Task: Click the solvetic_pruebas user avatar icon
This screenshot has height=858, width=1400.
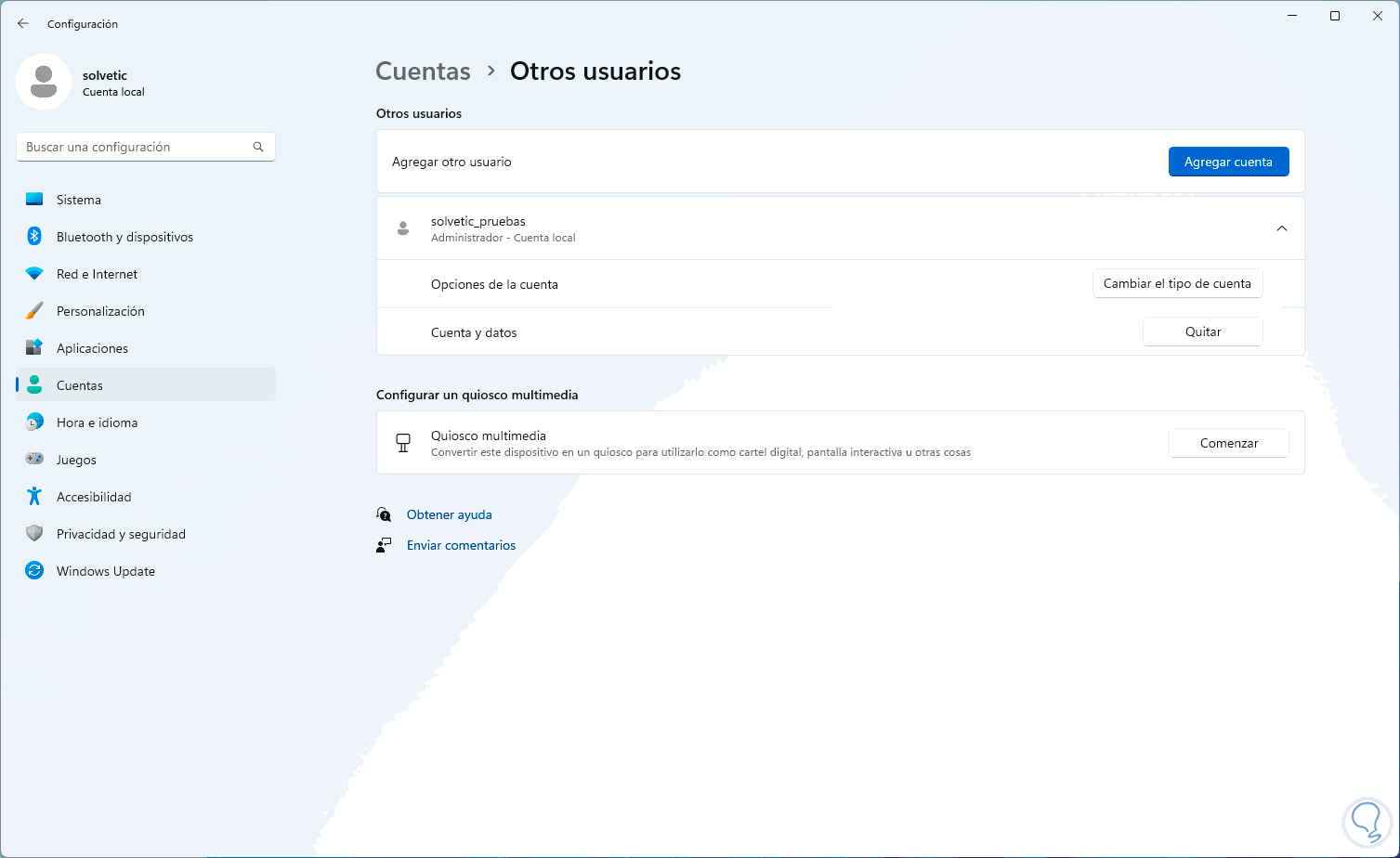Action: [x=403, y=228]
